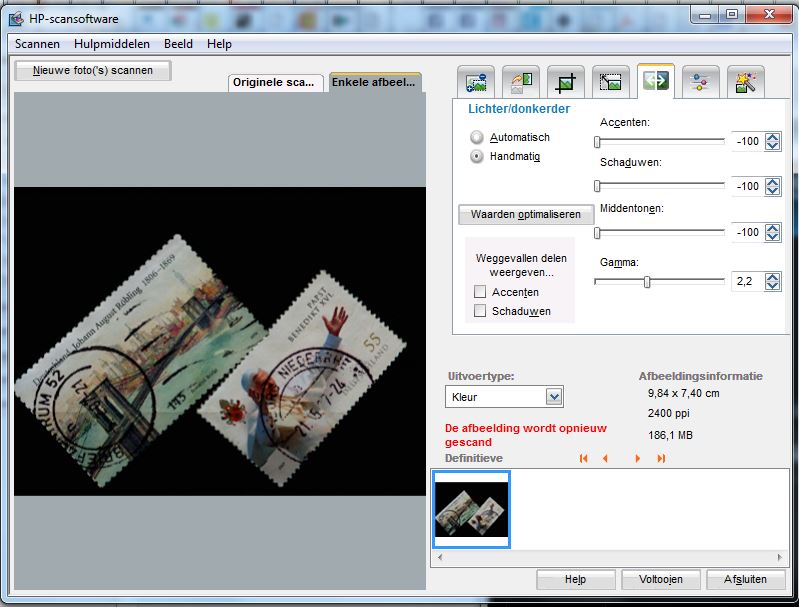This screenshot has width=799, height=607.
Task: Open the add/remove selection areas tool tab
Action: 476,82
